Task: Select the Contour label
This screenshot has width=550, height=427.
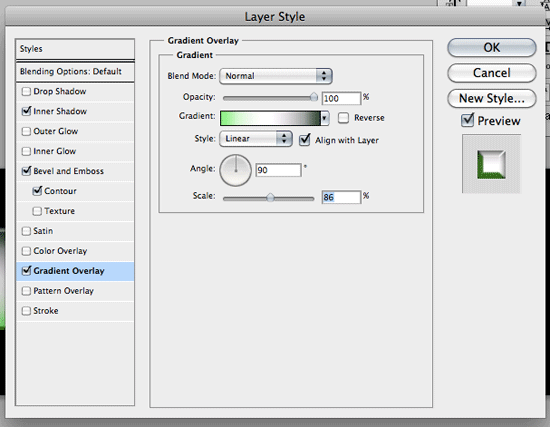Action: [x=60, y=191]
